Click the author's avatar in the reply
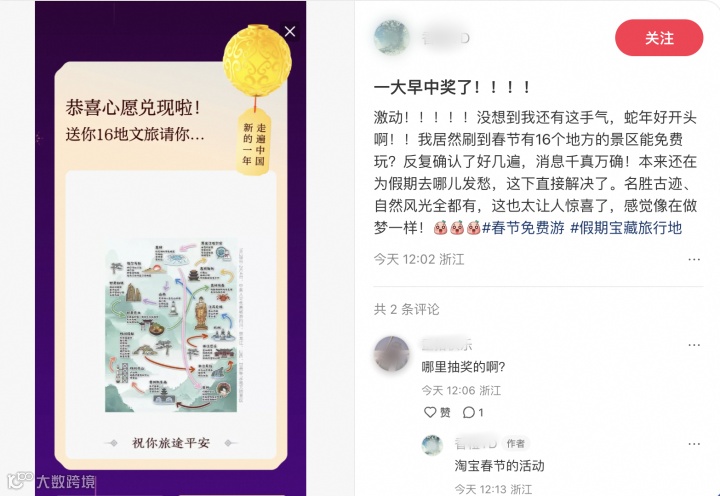Viewport: 720px width, 496px height. click(432, 445)
